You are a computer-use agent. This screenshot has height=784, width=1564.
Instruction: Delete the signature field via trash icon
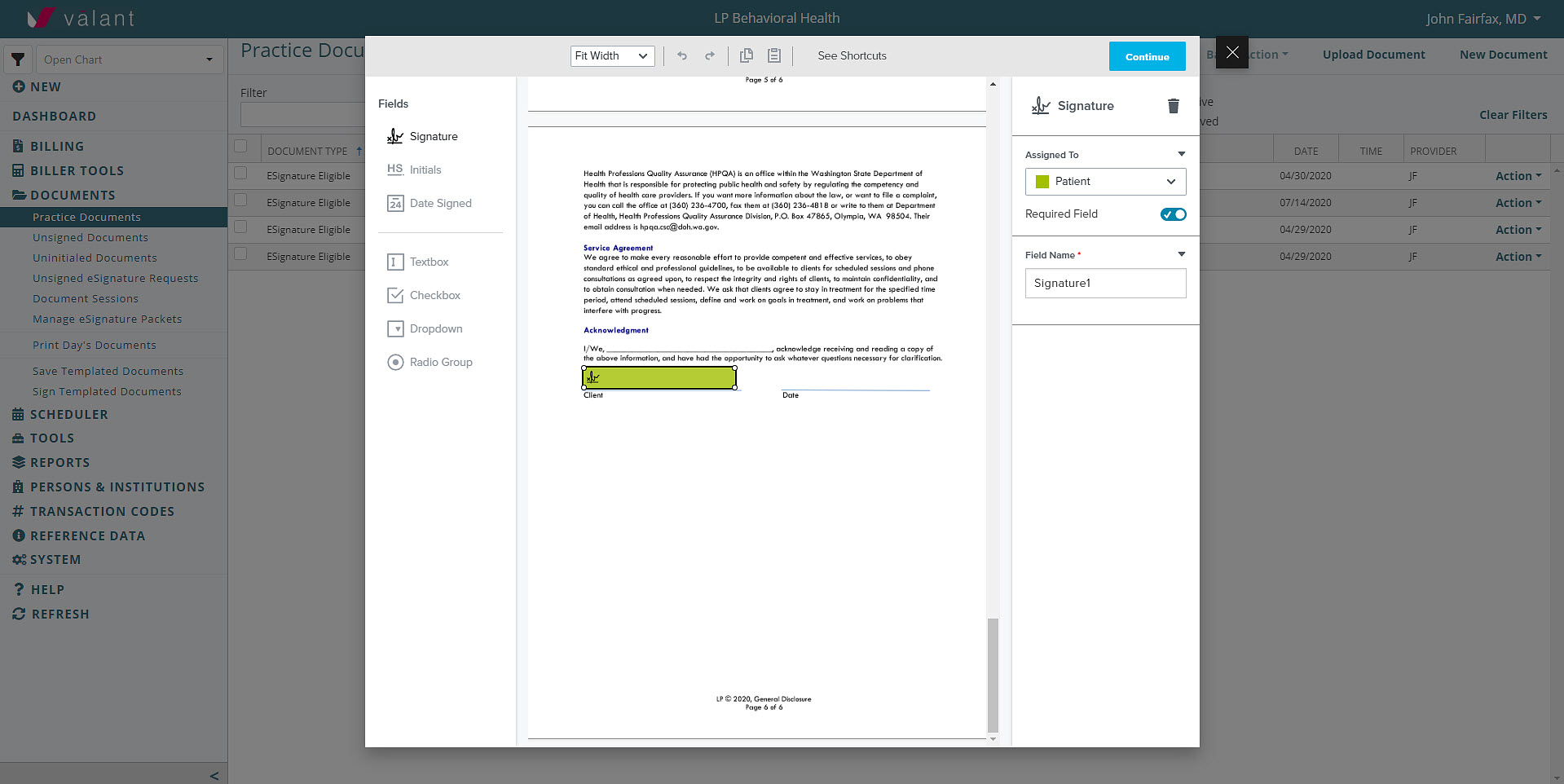pyautogui.click(x=1173, y=106)
